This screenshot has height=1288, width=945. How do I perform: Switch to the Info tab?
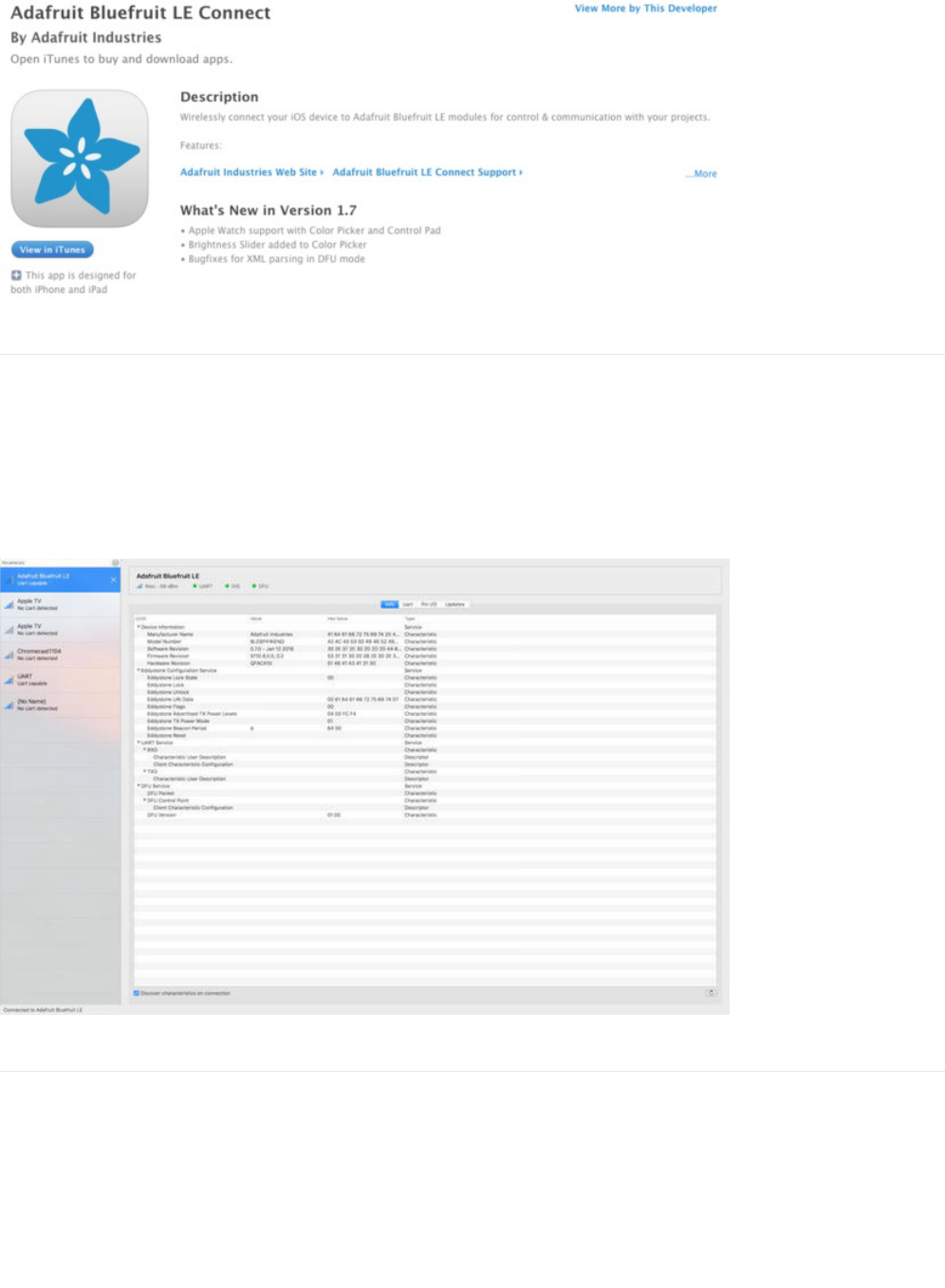point(390,604)
